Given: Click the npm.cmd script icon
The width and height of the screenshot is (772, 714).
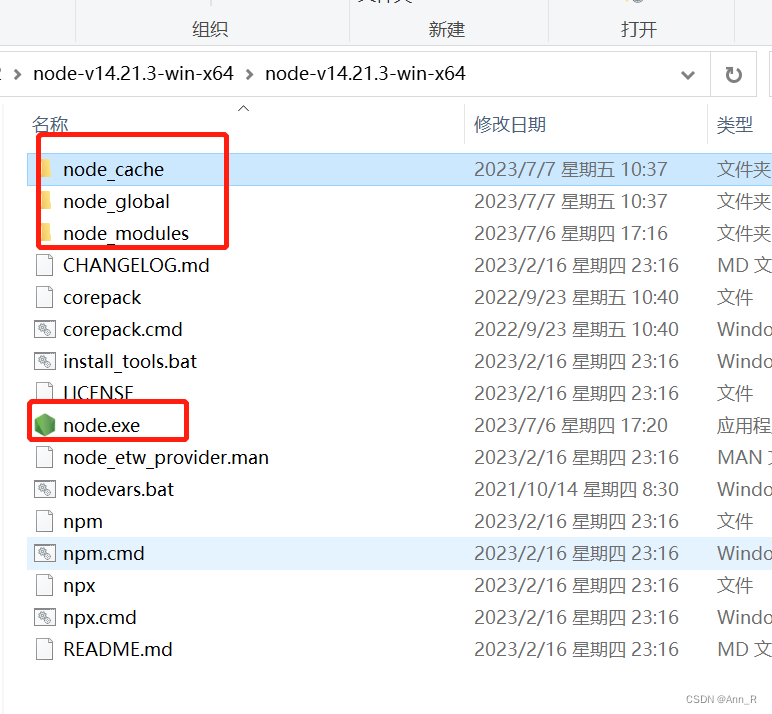Looking at the screenshot, I should pyautogui.click(x=44, y=553).
